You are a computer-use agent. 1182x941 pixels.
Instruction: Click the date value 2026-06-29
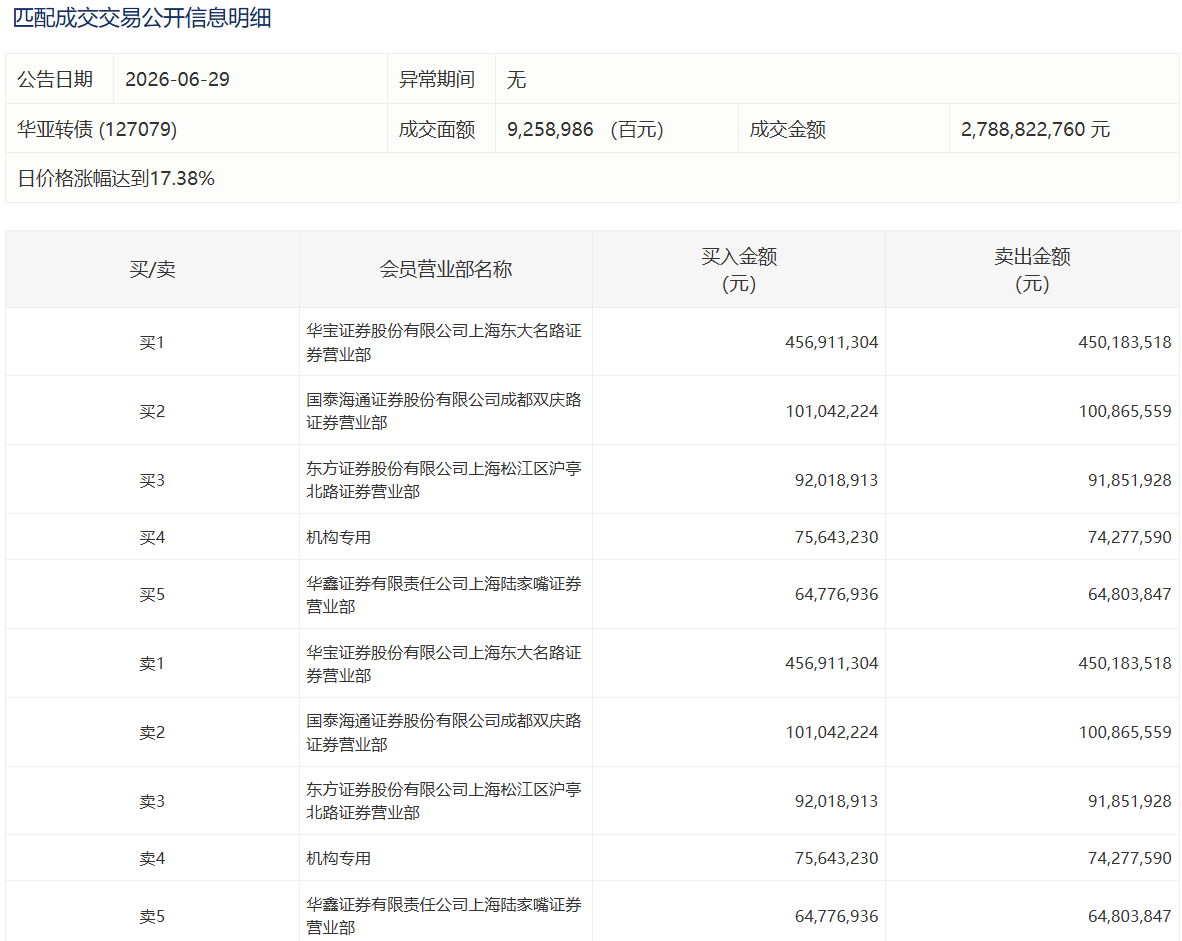(177, 79)
